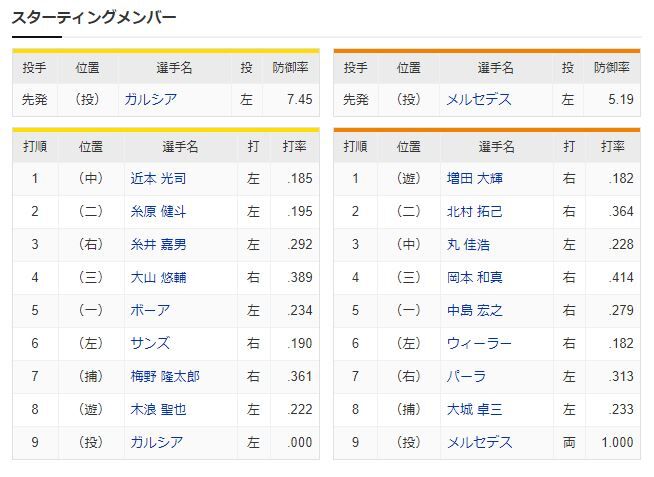Open player page for 近本 光司

click(158, 179)
